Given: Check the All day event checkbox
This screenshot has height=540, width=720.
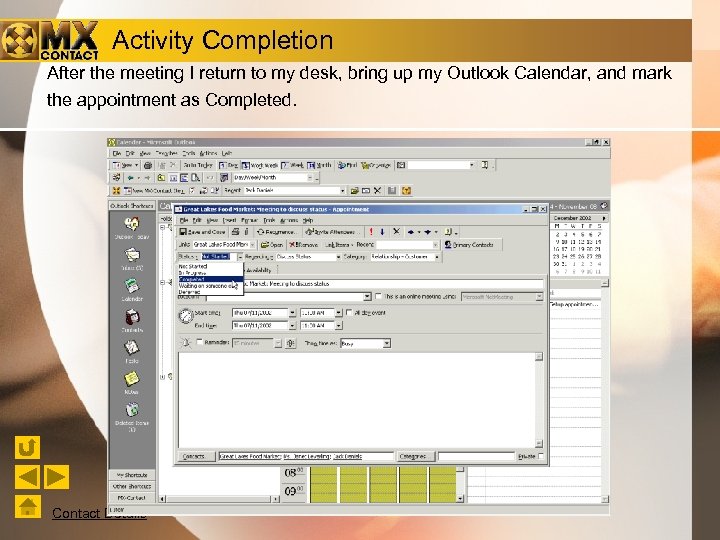Looking at the screenshot, I should click(x=349, y=312).
